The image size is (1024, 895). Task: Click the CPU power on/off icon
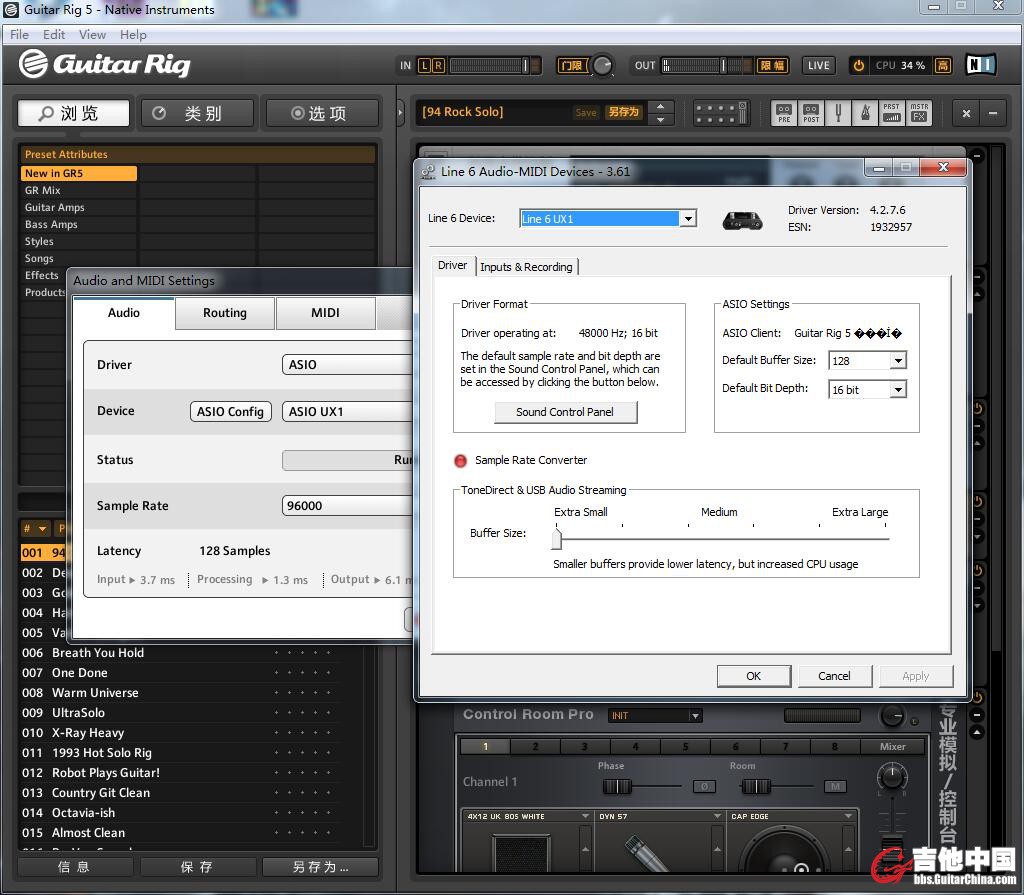[x=858, y=66]
